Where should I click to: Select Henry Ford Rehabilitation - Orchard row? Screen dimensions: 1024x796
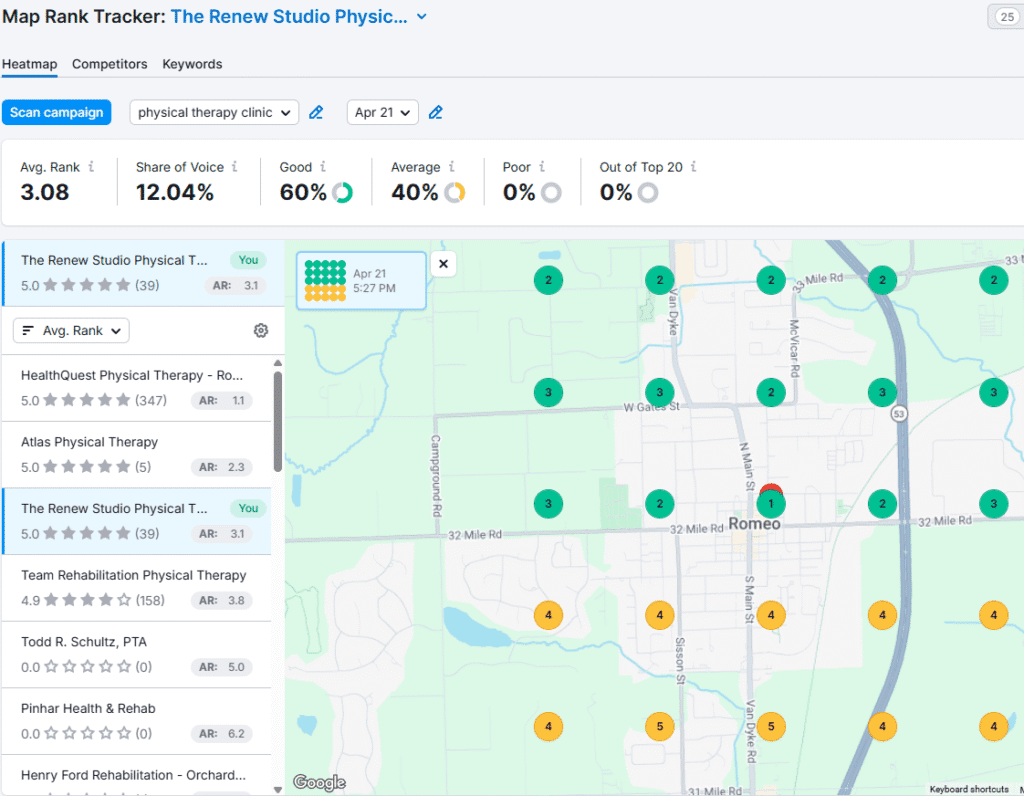(136, 775)
